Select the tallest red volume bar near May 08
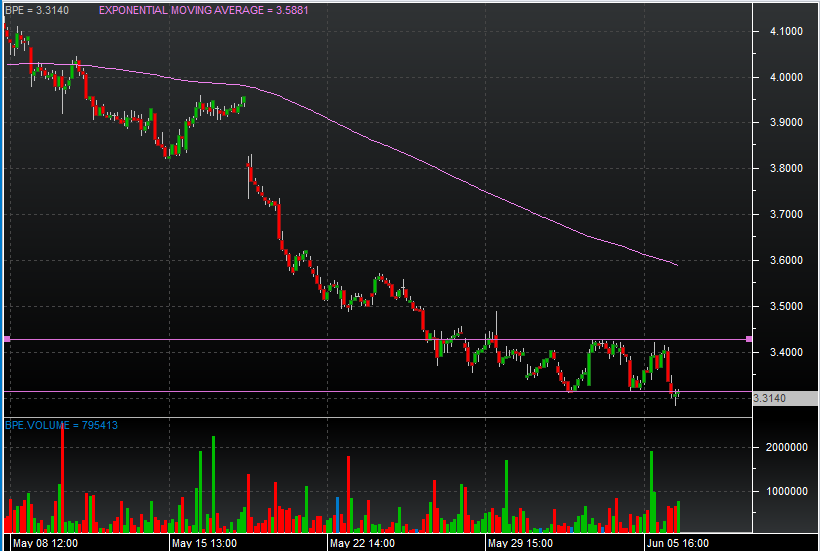This screenshot has width=820, height=551. (63, 478)
